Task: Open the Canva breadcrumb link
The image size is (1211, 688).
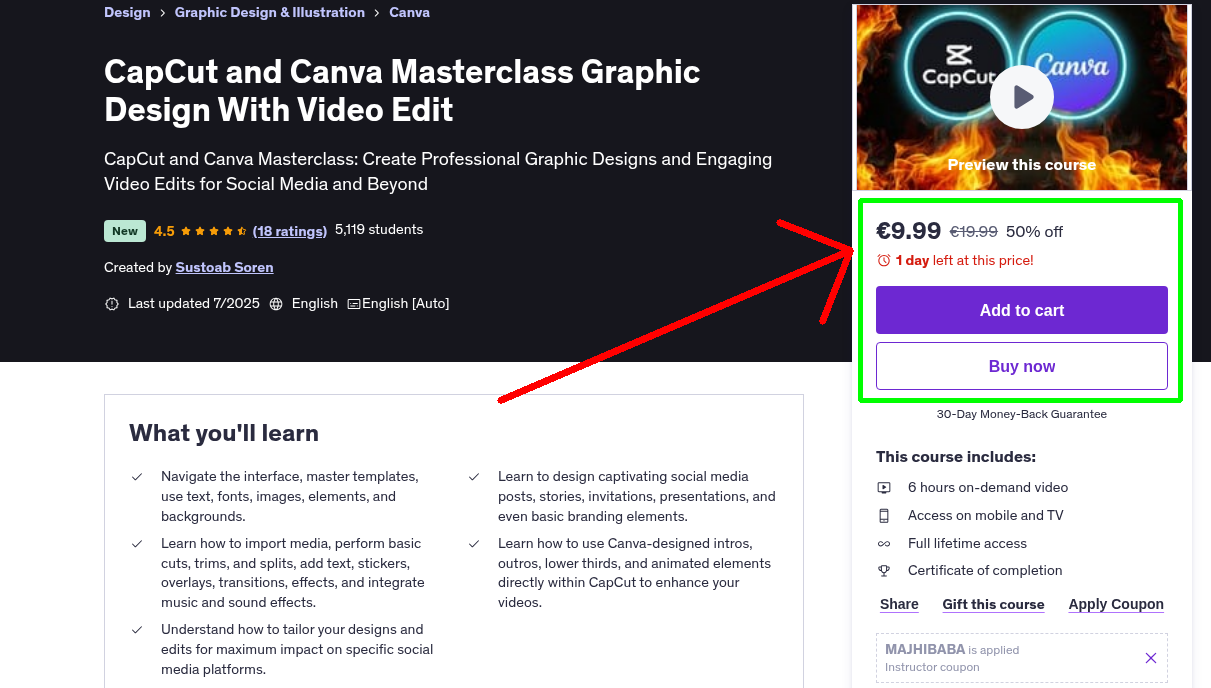Action: click(x=410, y=13)
